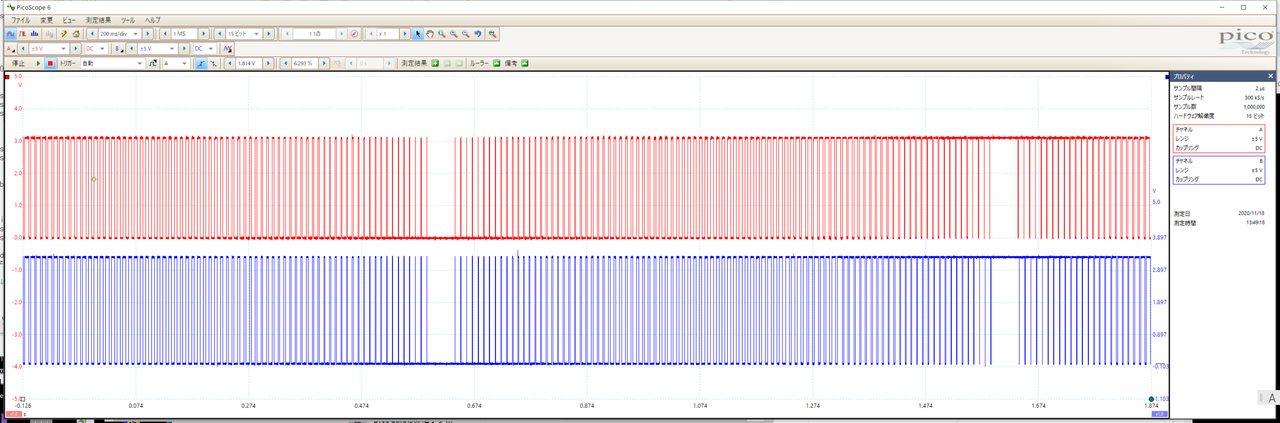Open Channel A ±5 V range dropdown
1280x423 pixels.
click(x=63, y=48)
